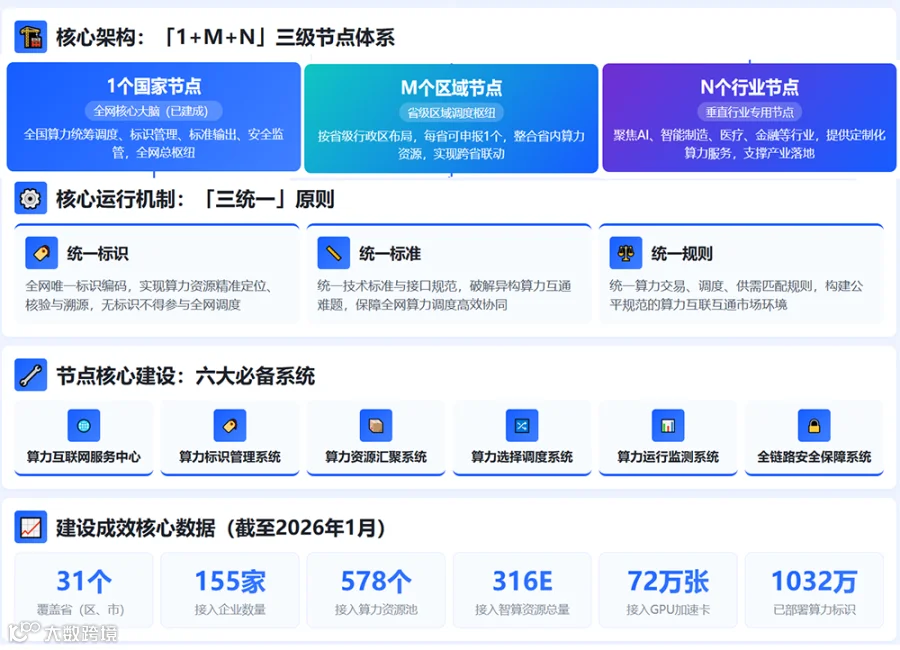
Task: Click the shuffle icon above 算力选择调度系统
Action: 522,425
